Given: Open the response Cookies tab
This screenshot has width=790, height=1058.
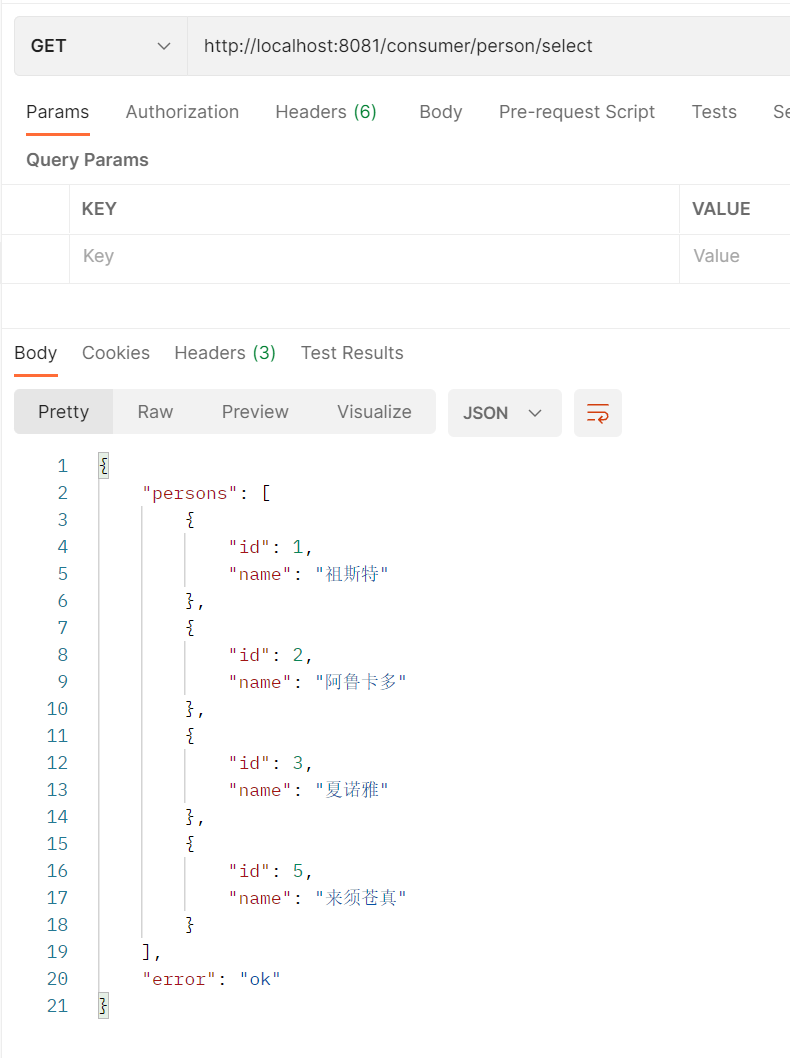Looking at the screenshot, I should pos(116,353).
